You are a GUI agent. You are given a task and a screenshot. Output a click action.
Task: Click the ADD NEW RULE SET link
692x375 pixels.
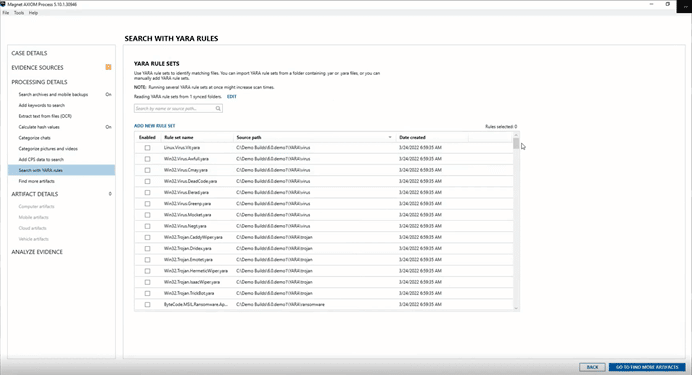154,126
